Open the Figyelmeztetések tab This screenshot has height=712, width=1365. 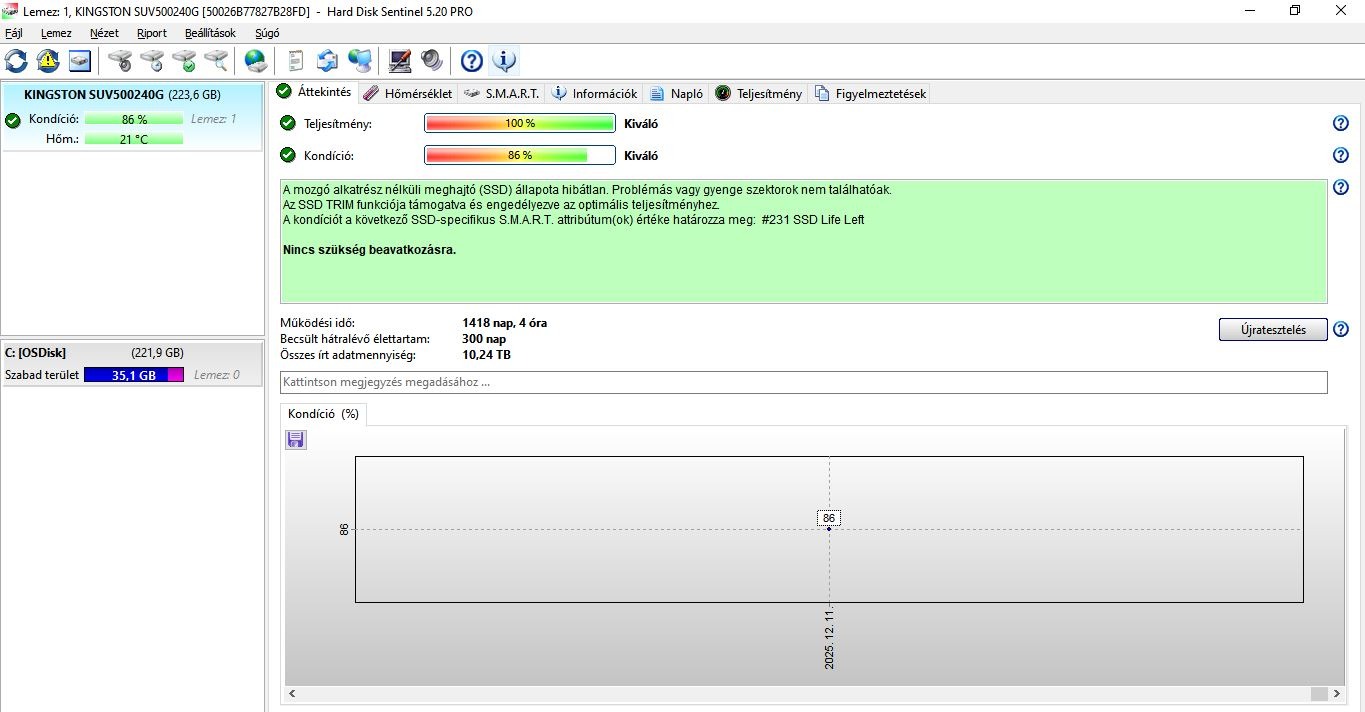pyautogui.click(x=870, y=94)
